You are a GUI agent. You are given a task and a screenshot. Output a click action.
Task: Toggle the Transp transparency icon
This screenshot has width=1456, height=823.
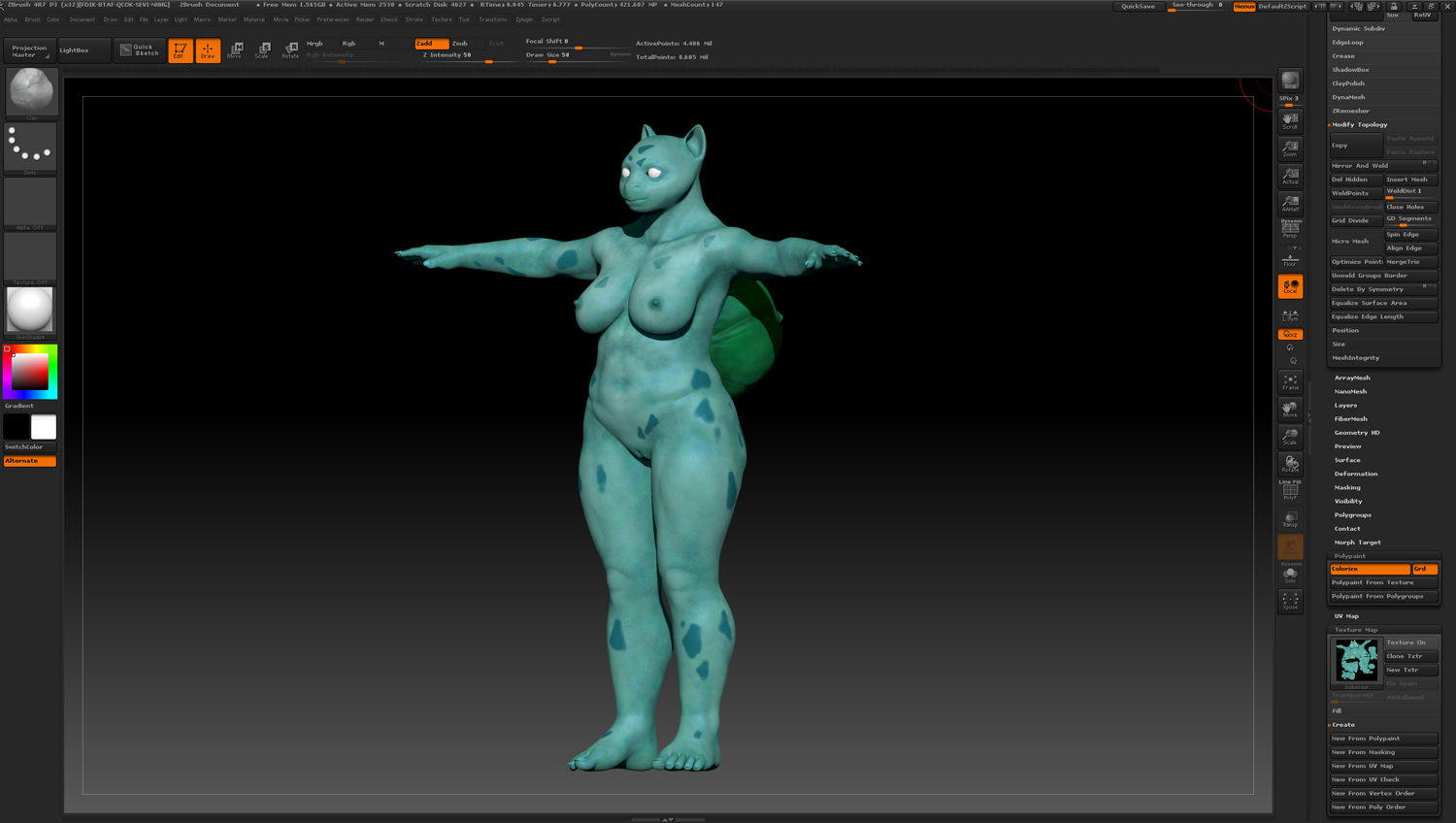[1290, 519]
